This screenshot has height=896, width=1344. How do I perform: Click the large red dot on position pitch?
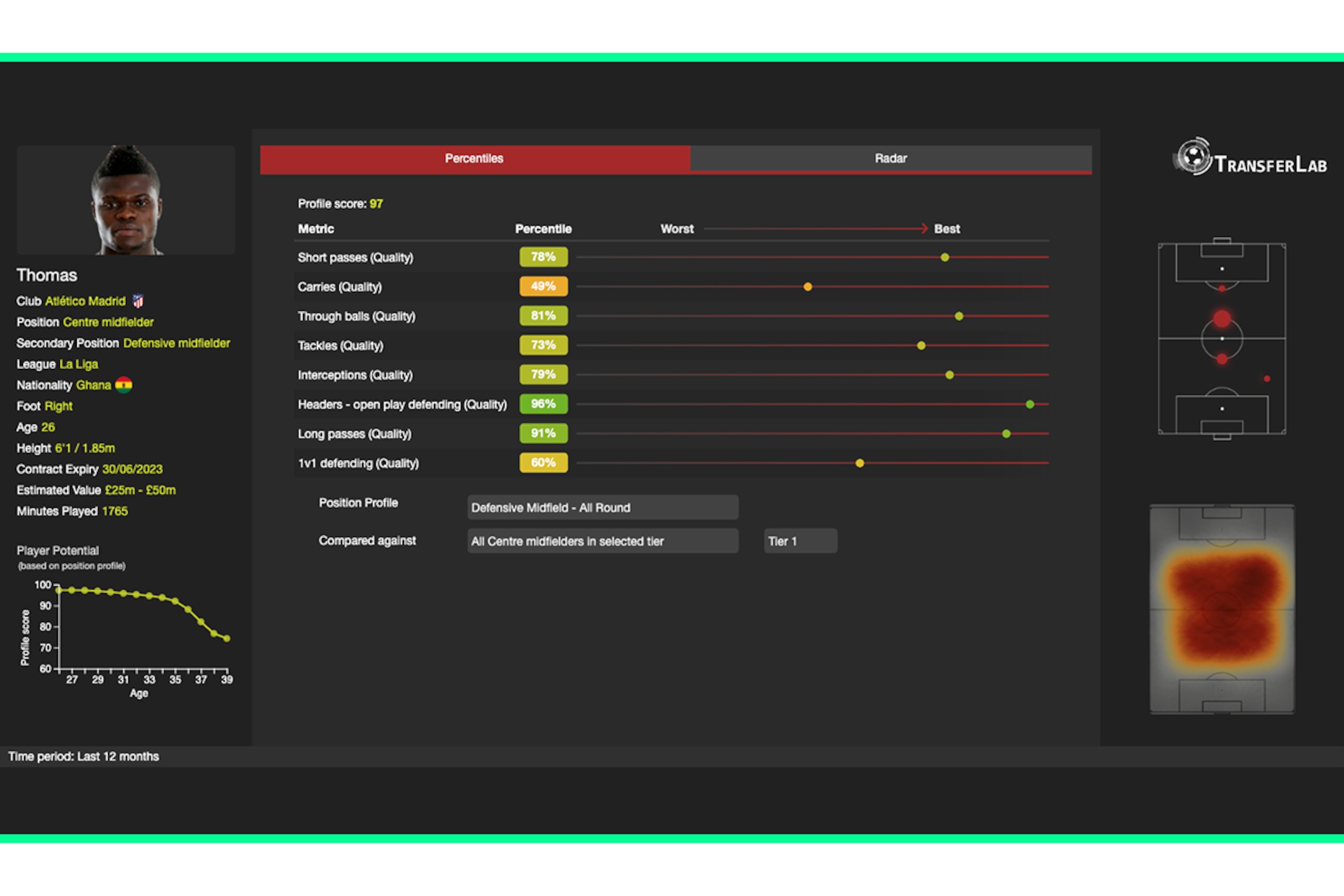1222,318
